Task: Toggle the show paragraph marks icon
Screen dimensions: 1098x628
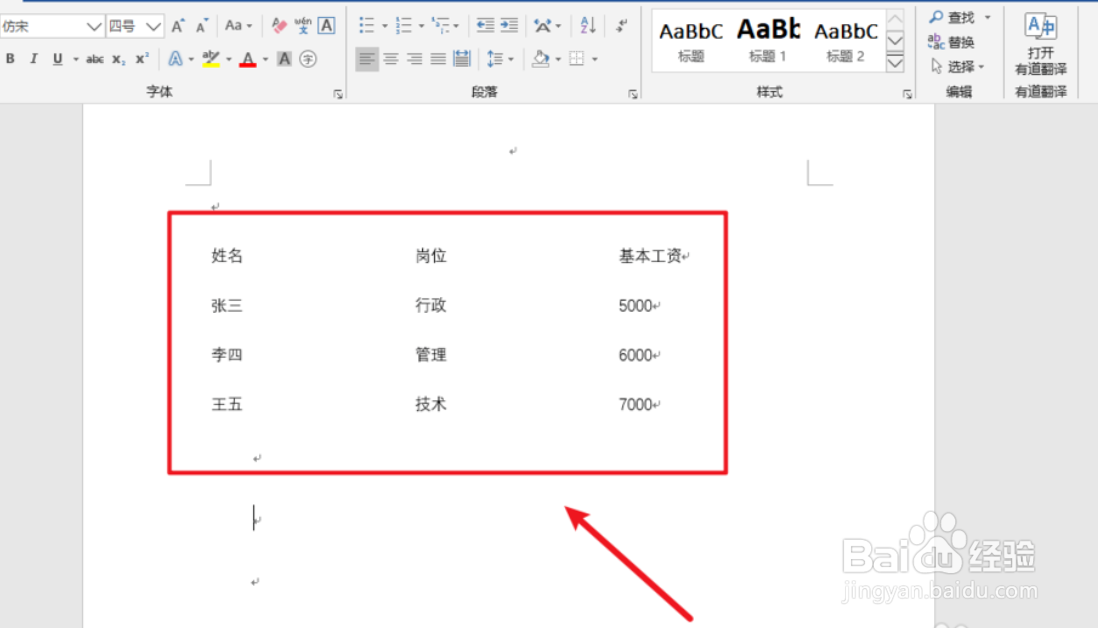Action: click(x=622, y=25)
